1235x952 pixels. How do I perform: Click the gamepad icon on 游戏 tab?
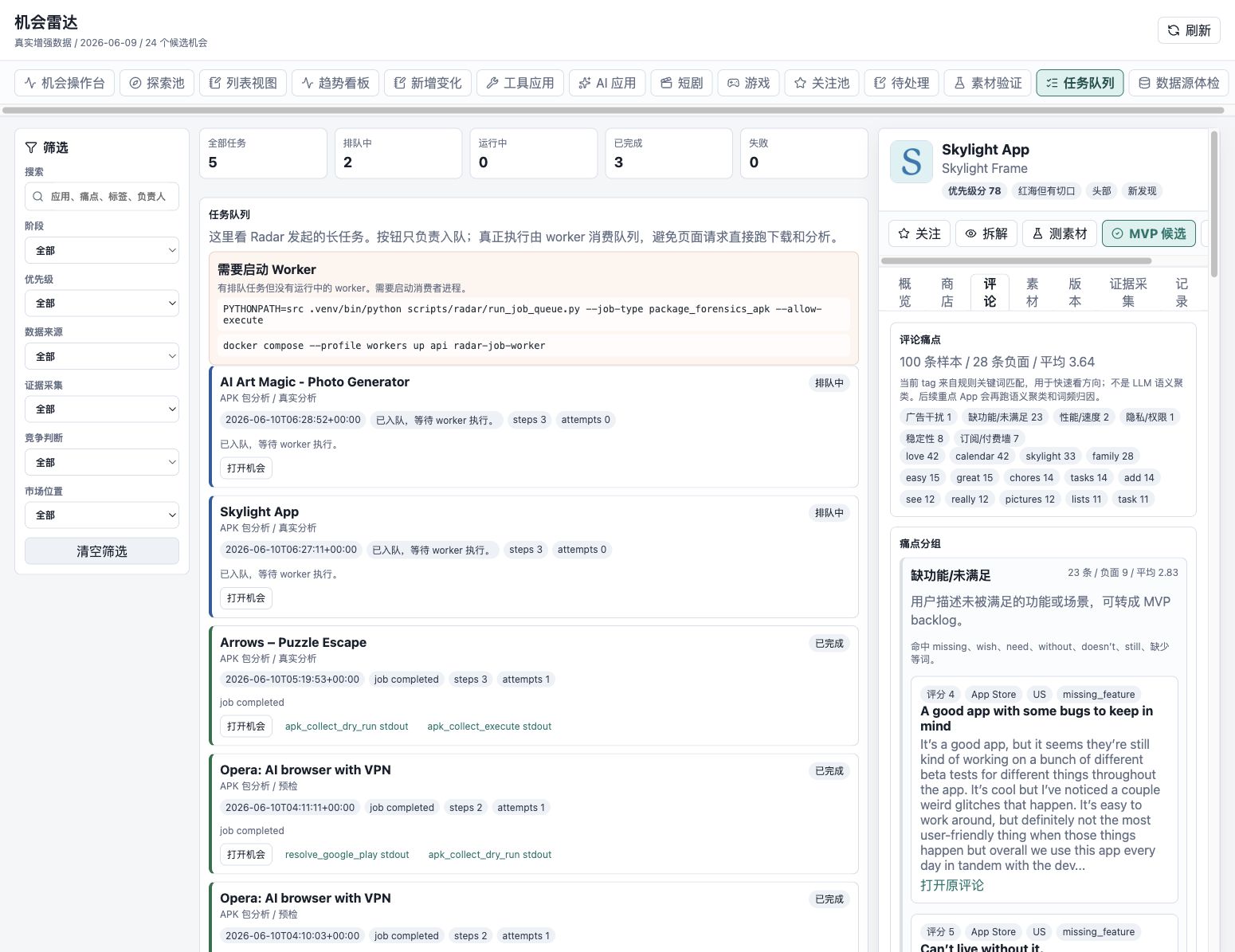(734, 83)
